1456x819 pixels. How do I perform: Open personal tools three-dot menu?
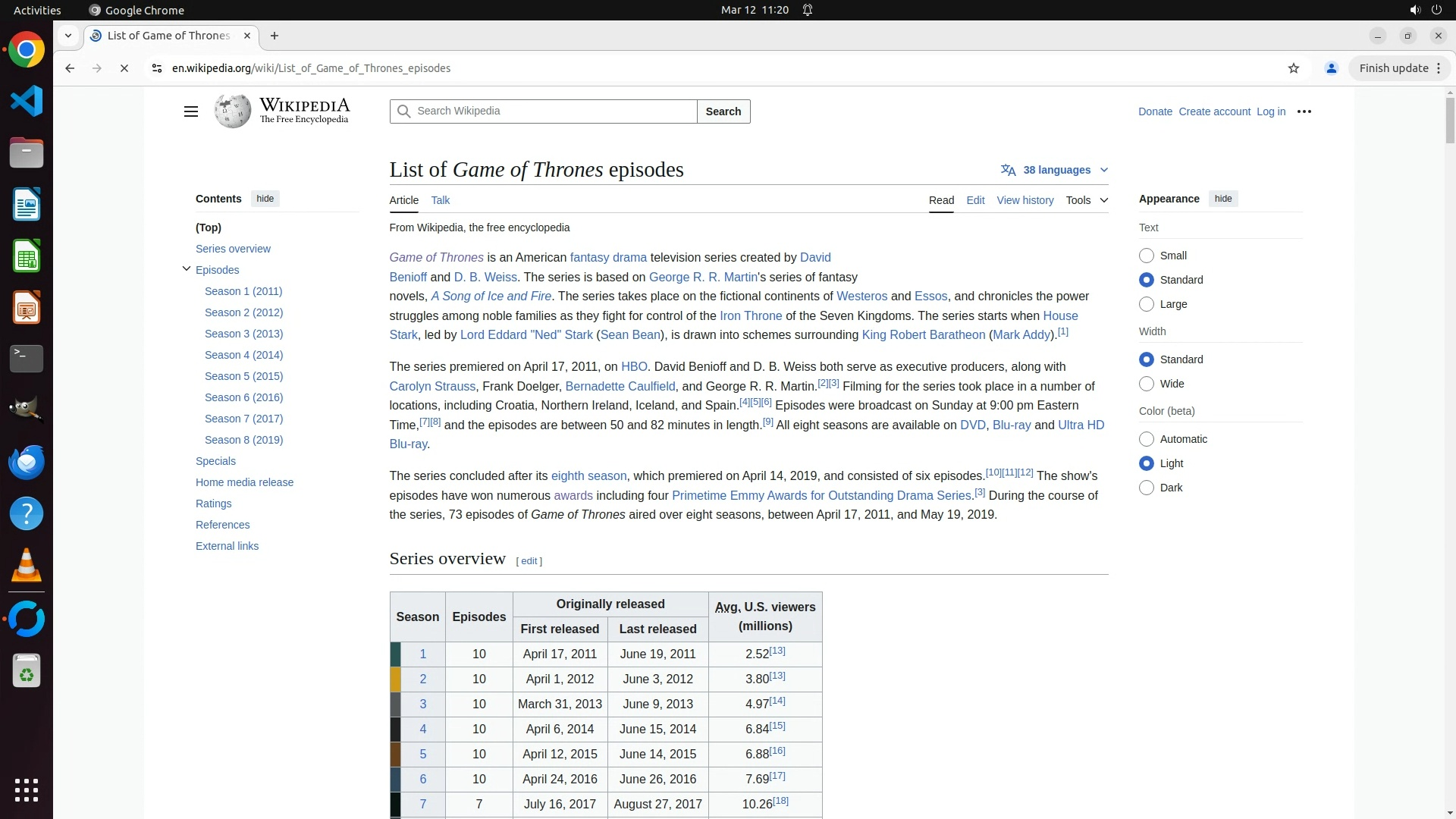[x=1304, y=111]
